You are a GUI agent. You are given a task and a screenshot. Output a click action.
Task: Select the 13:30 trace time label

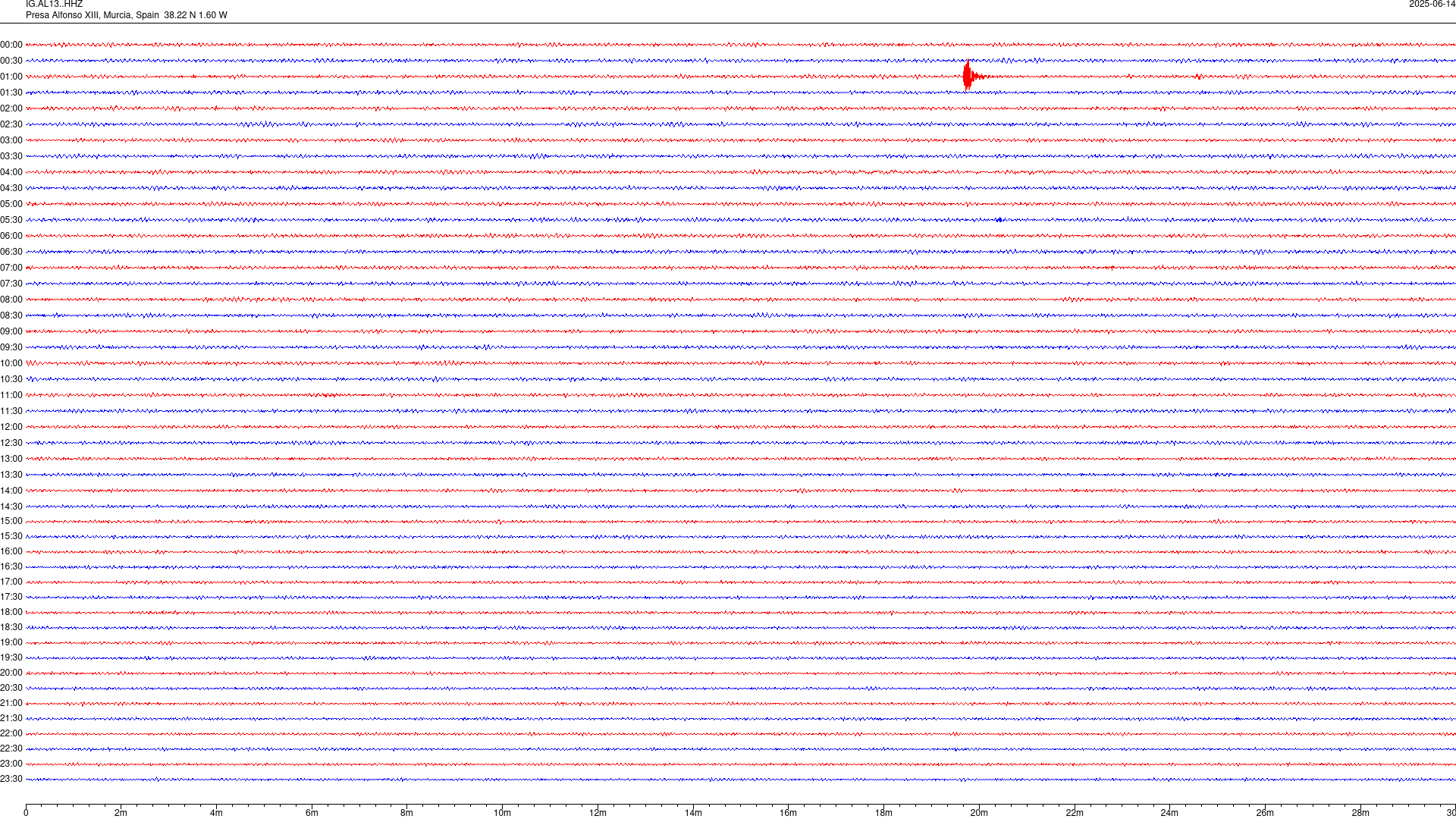11,475
